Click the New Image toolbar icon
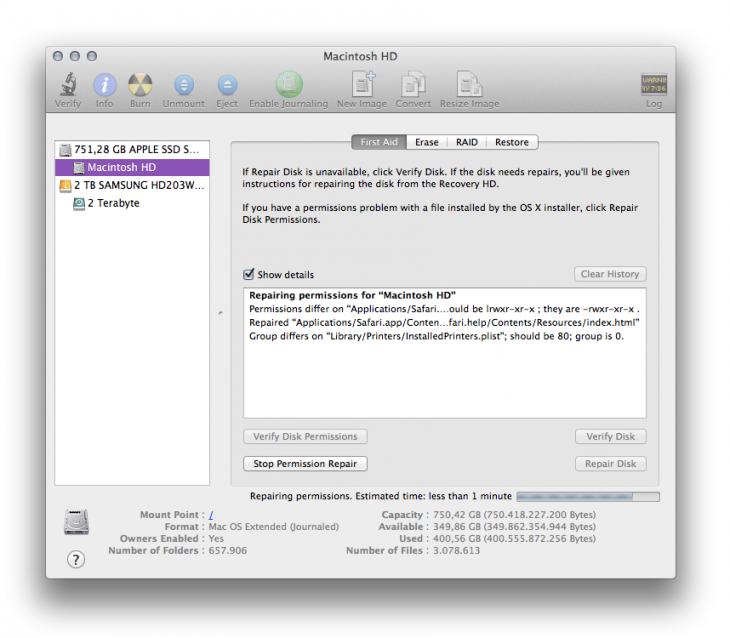Screen dimensions: 730x638 pos(362,84)
